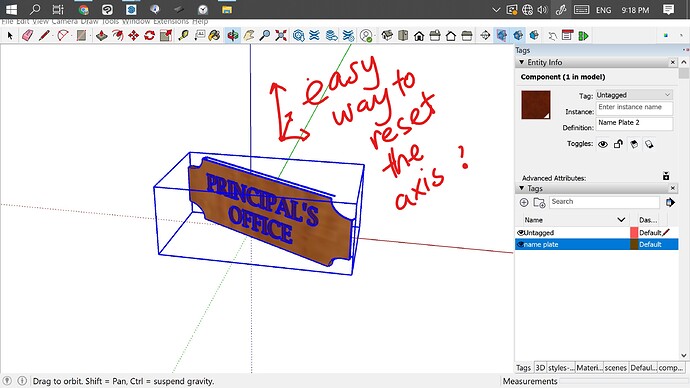
Task: Toggle visibility of the Untagged tag
Action: click(521, 233)
